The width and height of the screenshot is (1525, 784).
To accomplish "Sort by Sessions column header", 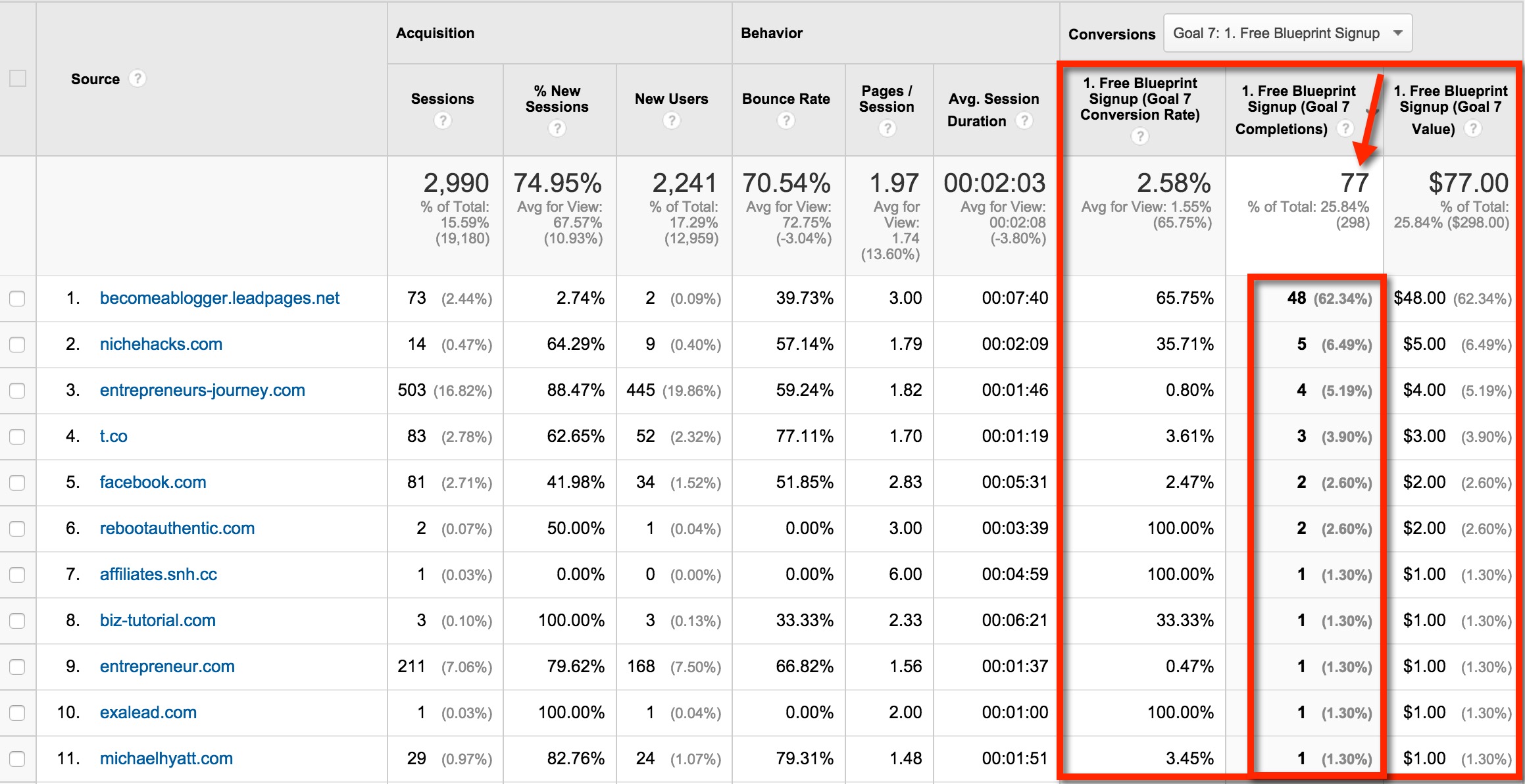I will [x=443, y=99].
